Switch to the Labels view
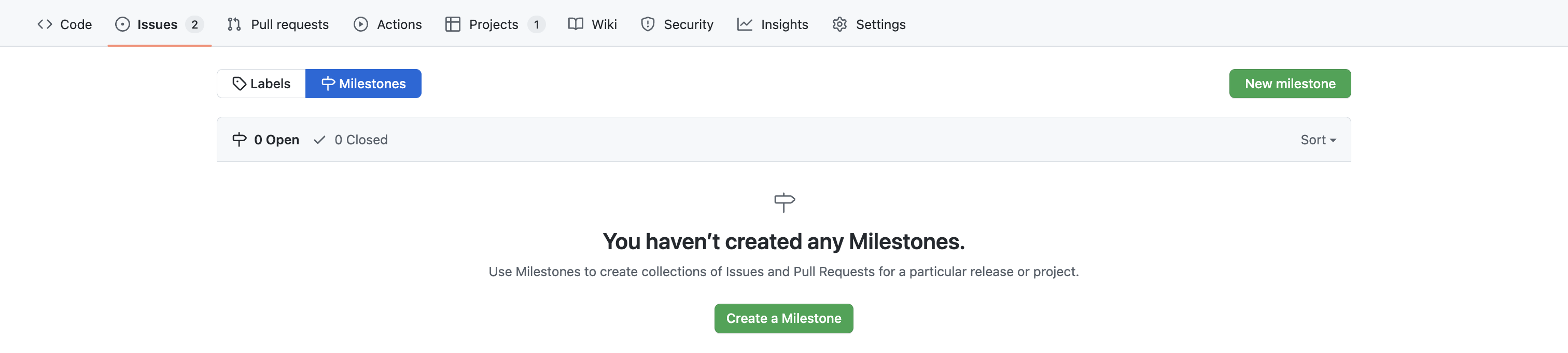This screenshot has width=1568, height=353. coord(262,84)
